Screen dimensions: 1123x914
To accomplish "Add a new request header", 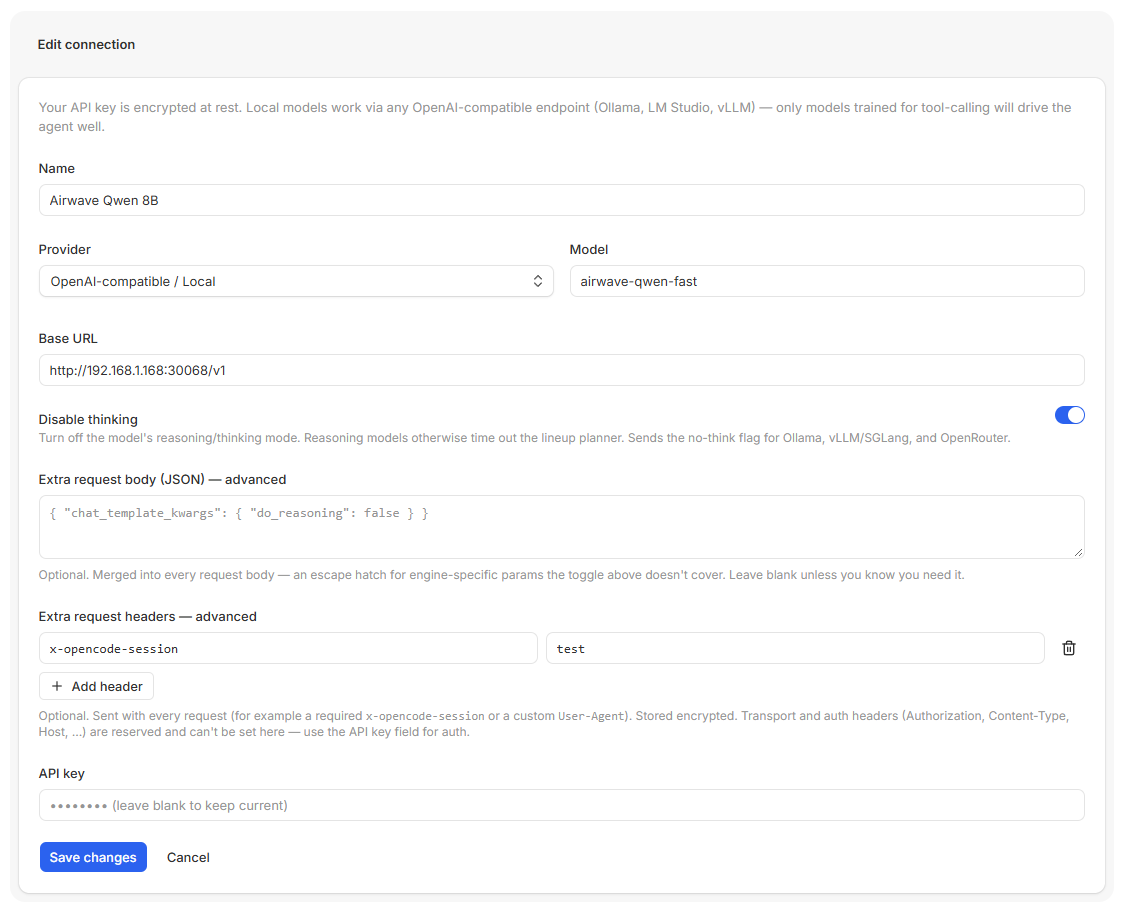I will pyautogui.click(x=97, y=686).
